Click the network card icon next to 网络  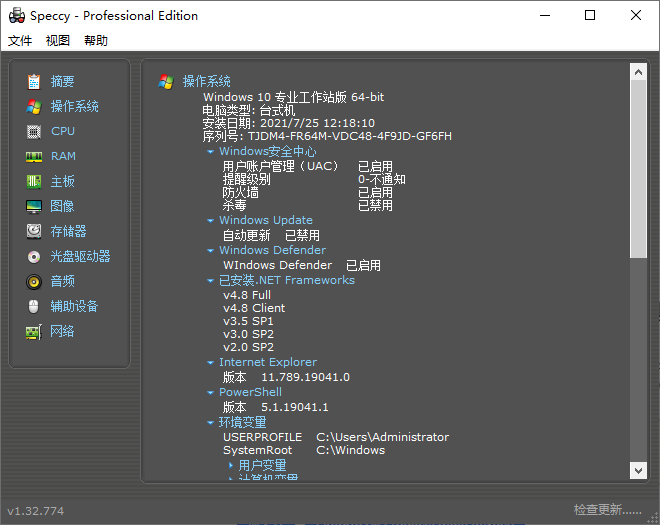pyautogui.click(x=34, y=332)
